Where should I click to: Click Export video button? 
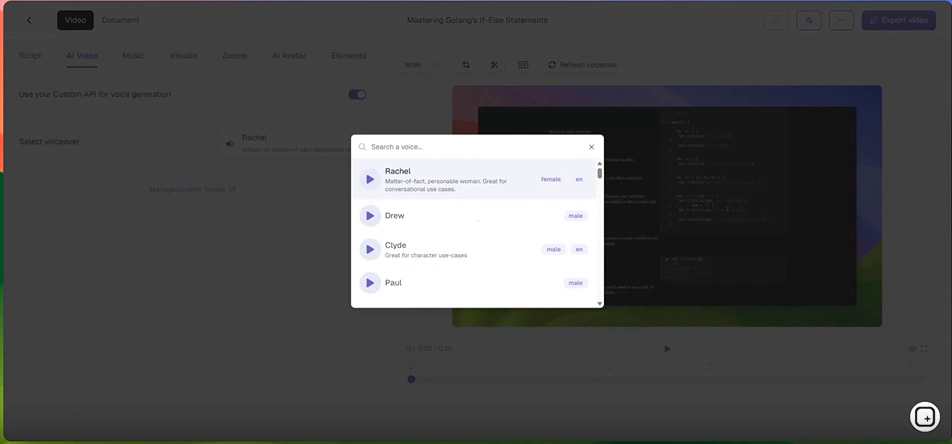(x=899, y=20)
